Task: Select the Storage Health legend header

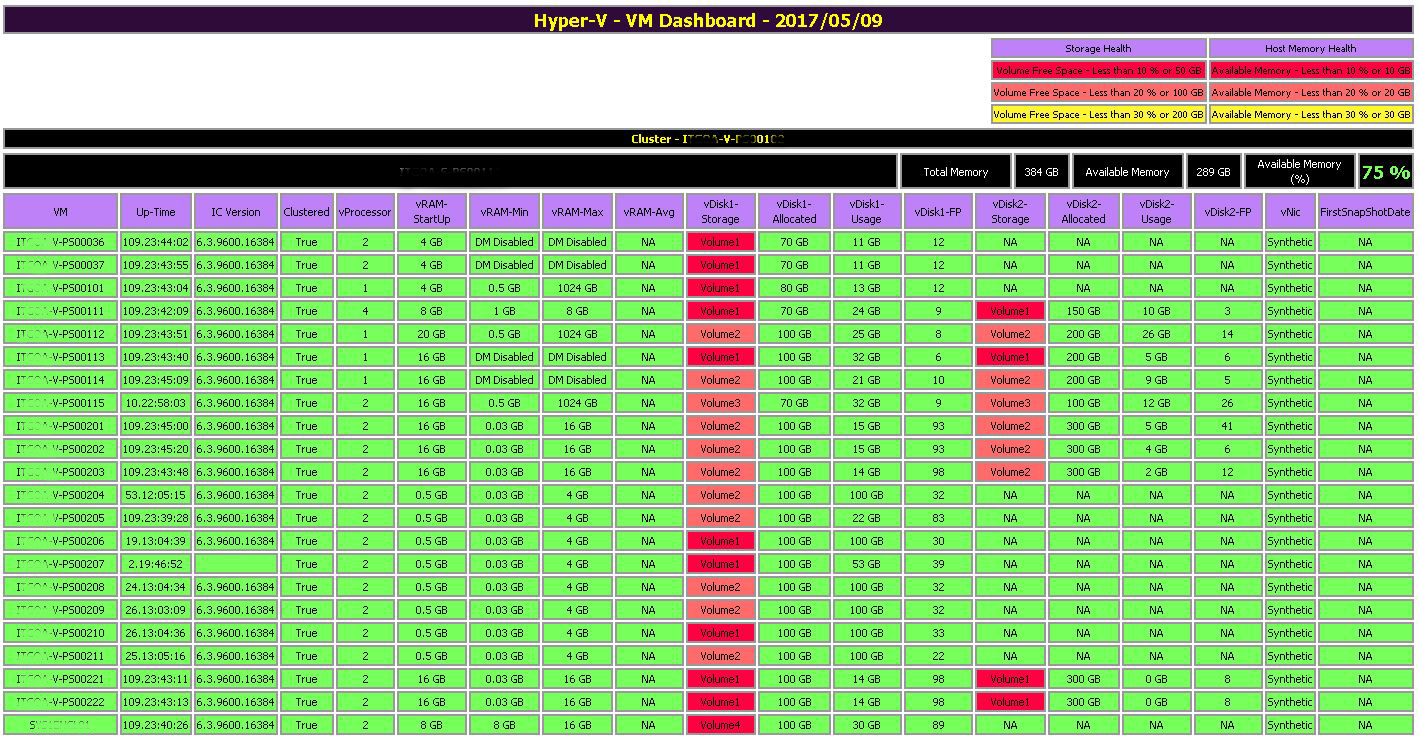Action: click(x=1098, y=48)
